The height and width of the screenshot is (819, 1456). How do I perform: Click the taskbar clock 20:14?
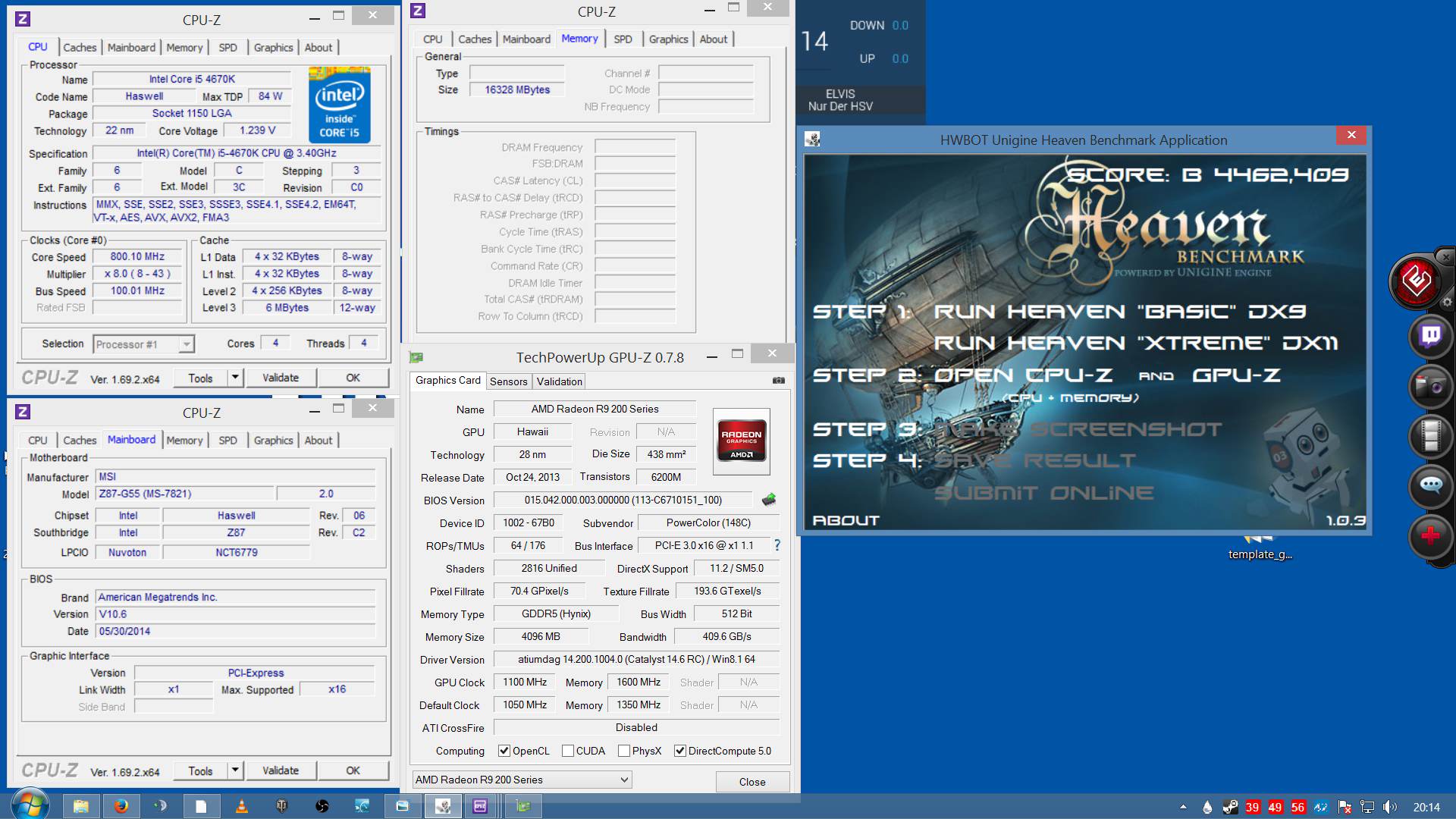click(x=1426, y=807)
